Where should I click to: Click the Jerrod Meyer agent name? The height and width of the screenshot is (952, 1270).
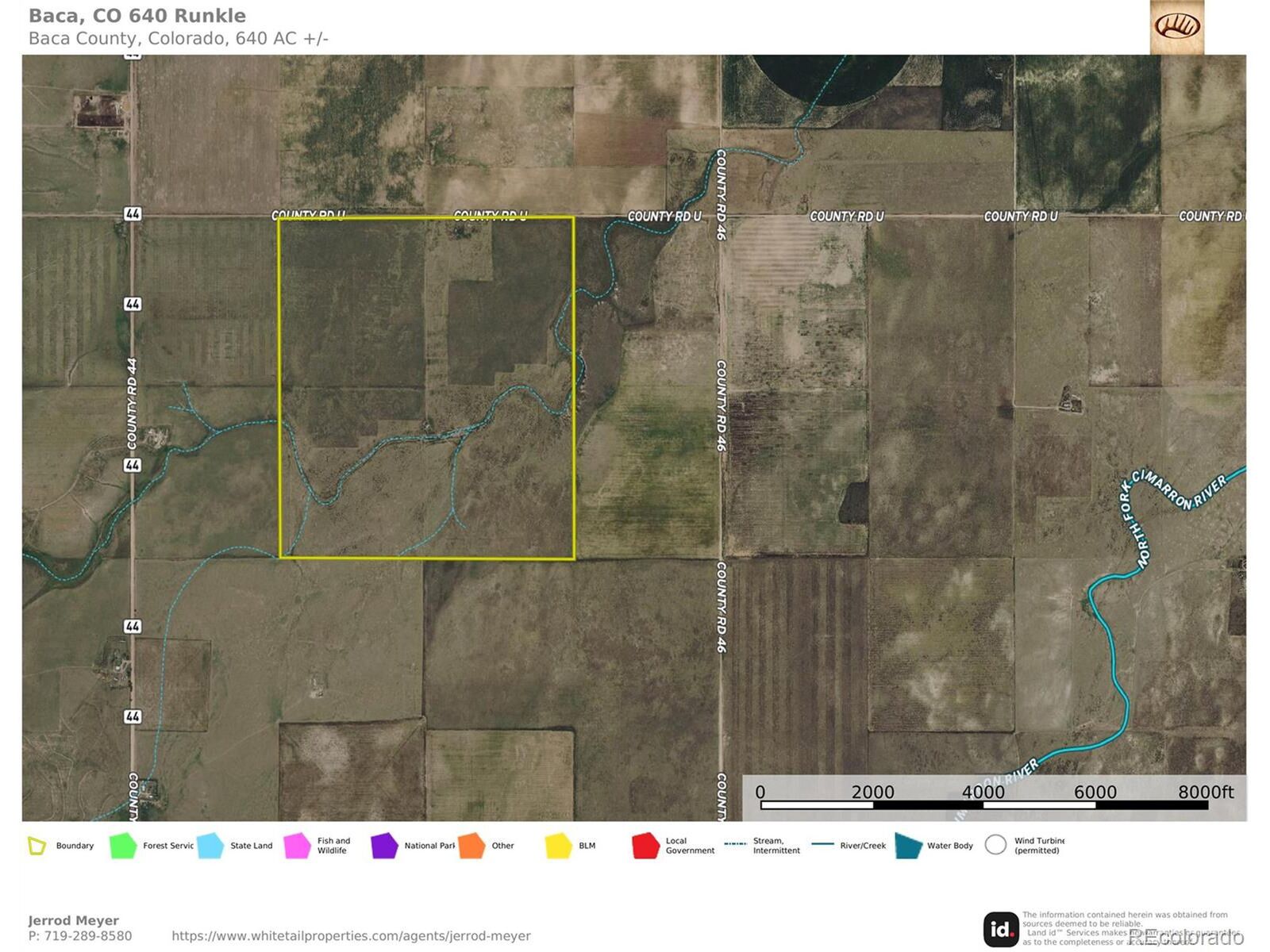[x=74, y=920]
